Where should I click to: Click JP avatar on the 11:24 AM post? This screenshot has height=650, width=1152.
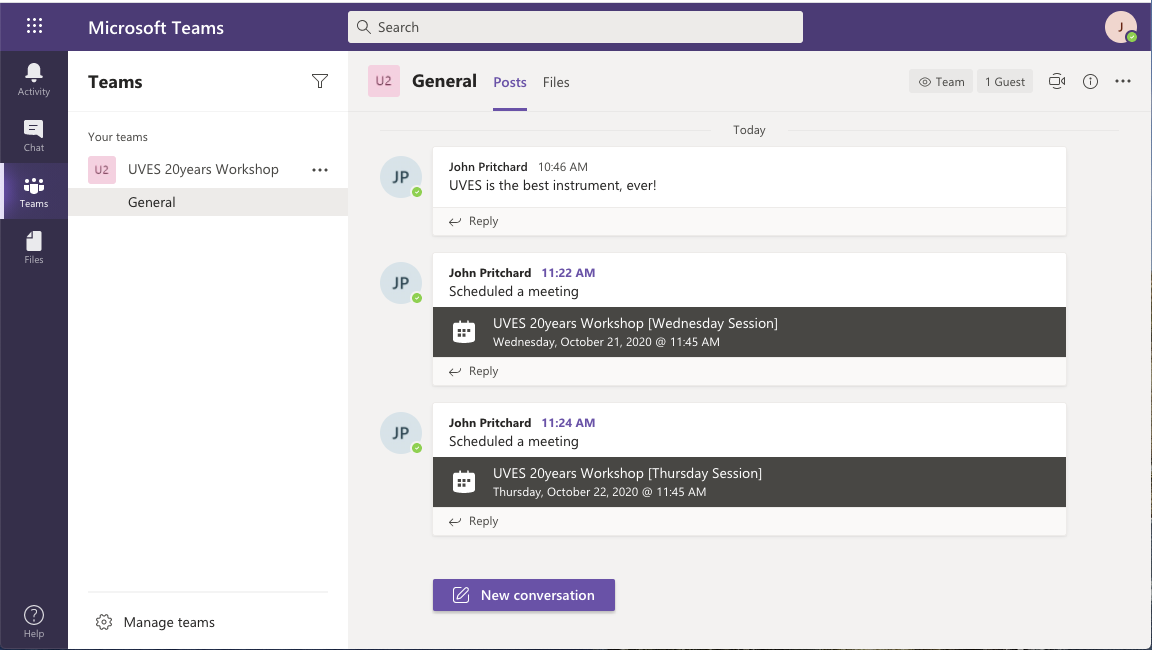(x=401, y=433)
